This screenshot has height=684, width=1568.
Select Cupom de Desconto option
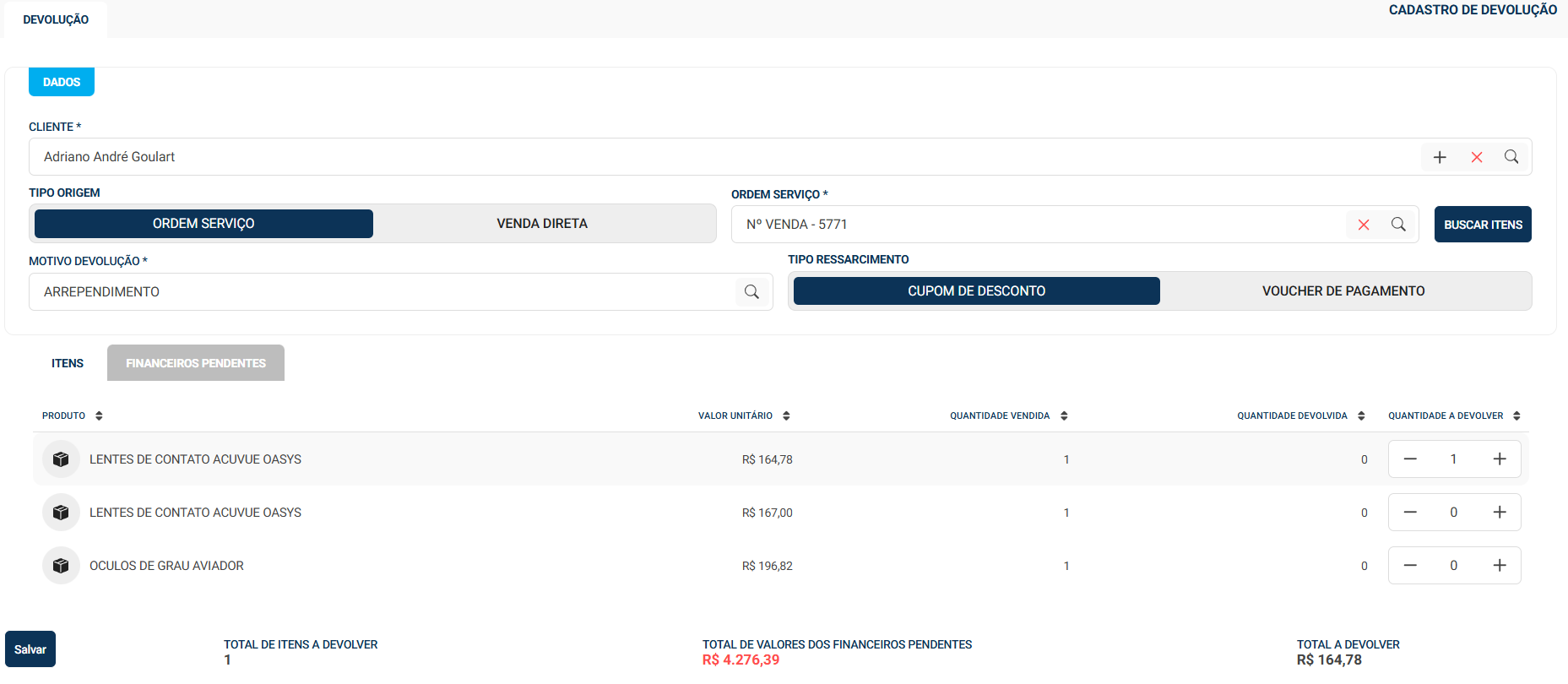977,291
